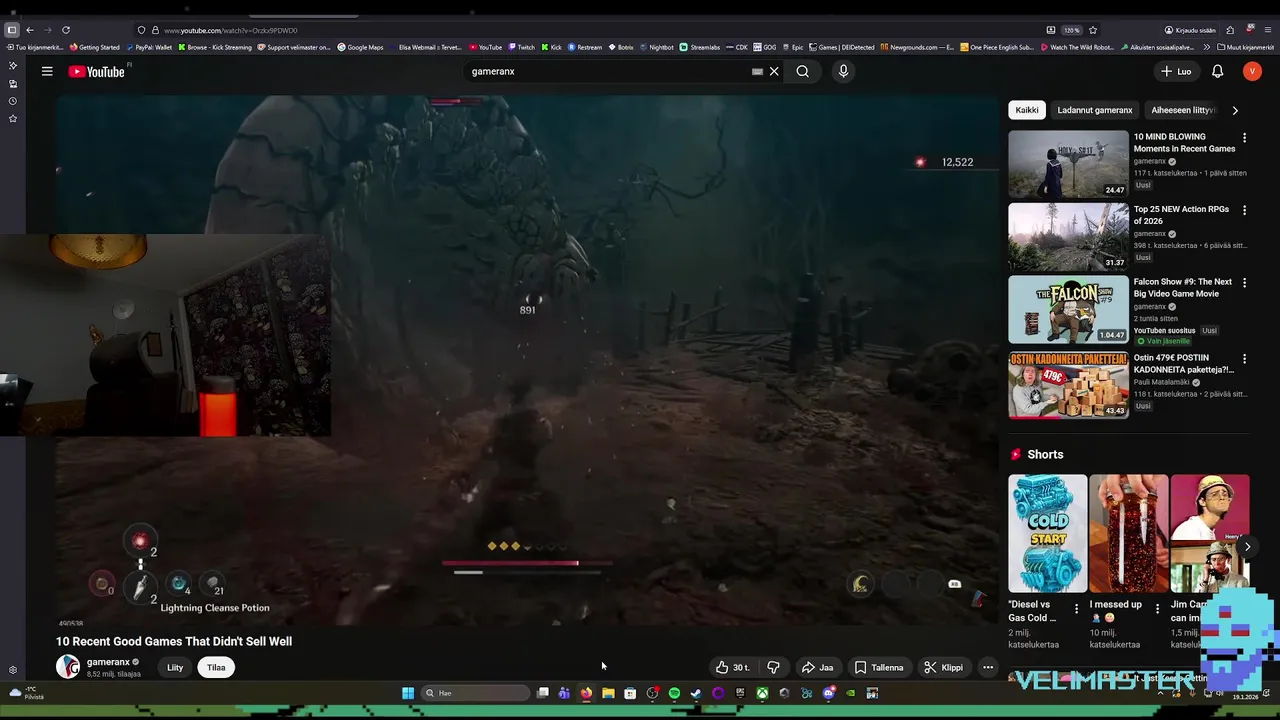The width and height of the screenshot is (1280, 720).
Task: Bookmark this page with star icon
Action: [x=1093, y=30]
